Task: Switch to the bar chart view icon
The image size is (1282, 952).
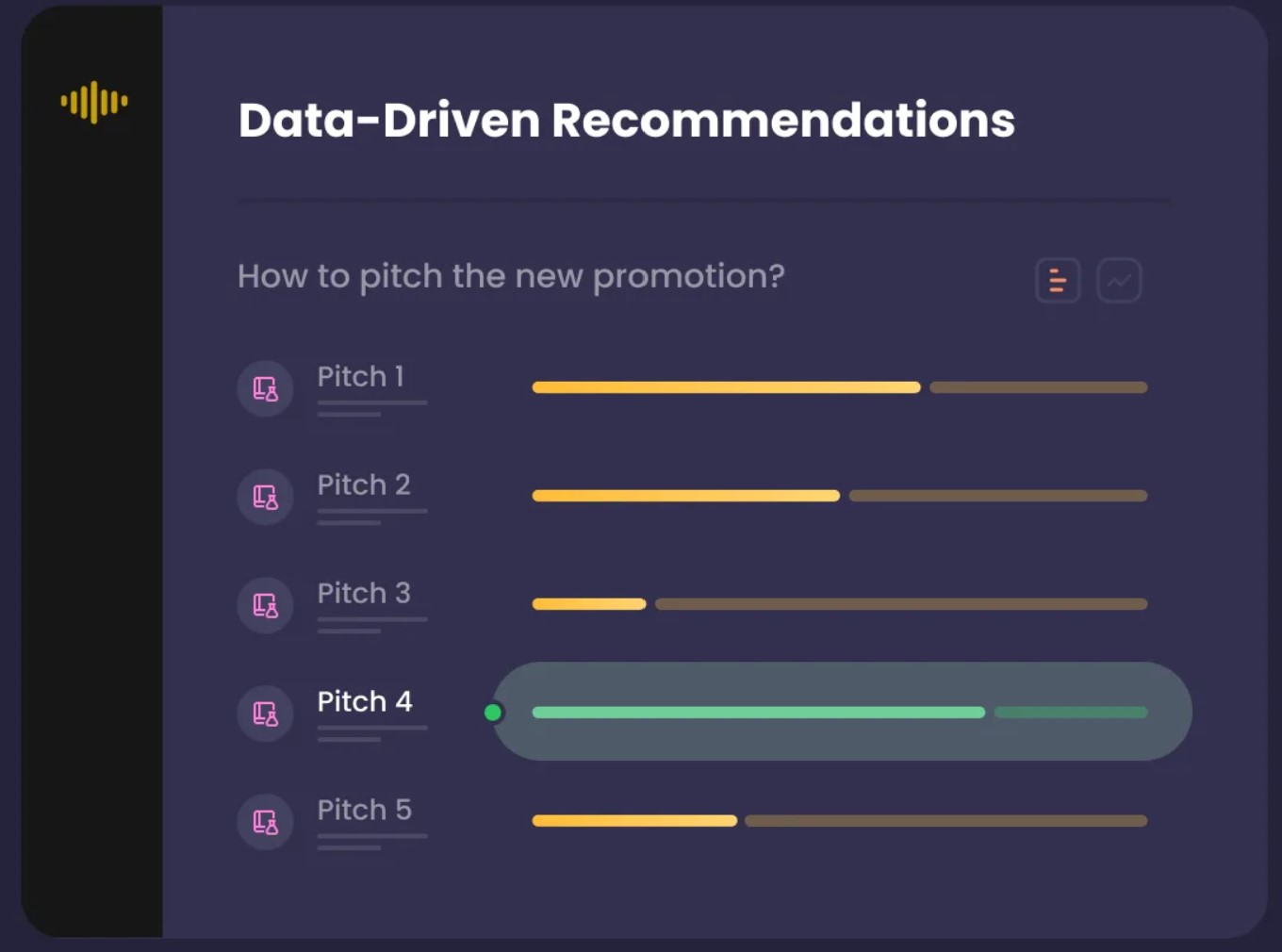Action: coord(1058,280)
